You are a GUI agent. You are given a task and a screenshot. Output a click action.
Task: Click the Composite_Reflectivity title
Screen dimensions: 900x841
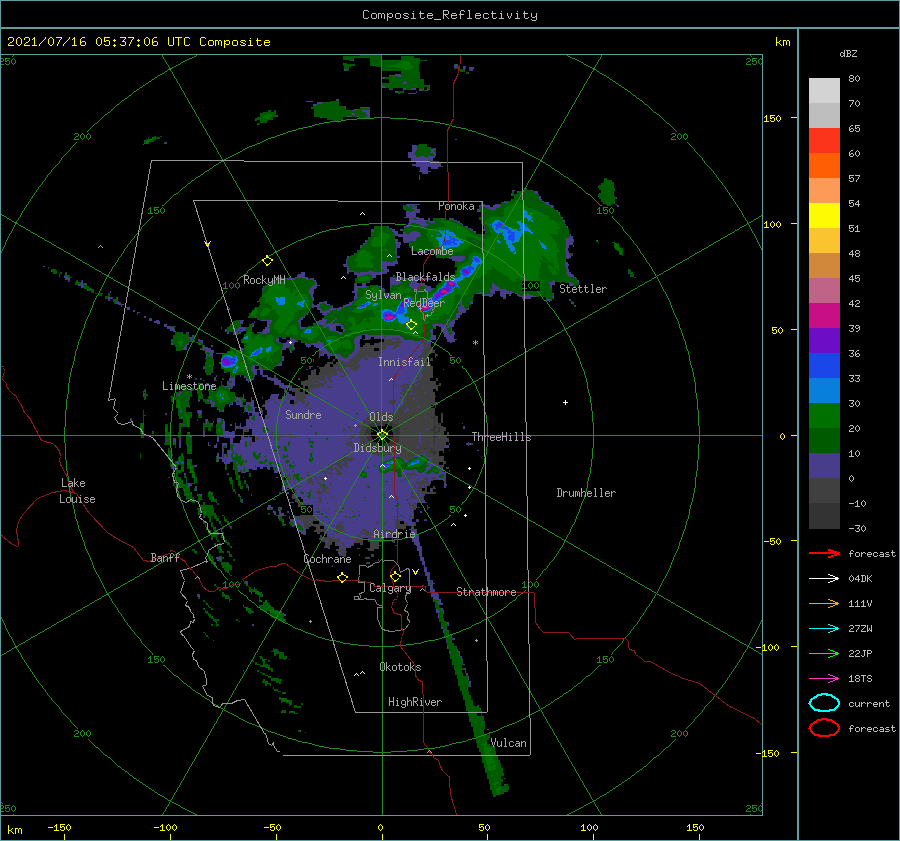(449, 15)
